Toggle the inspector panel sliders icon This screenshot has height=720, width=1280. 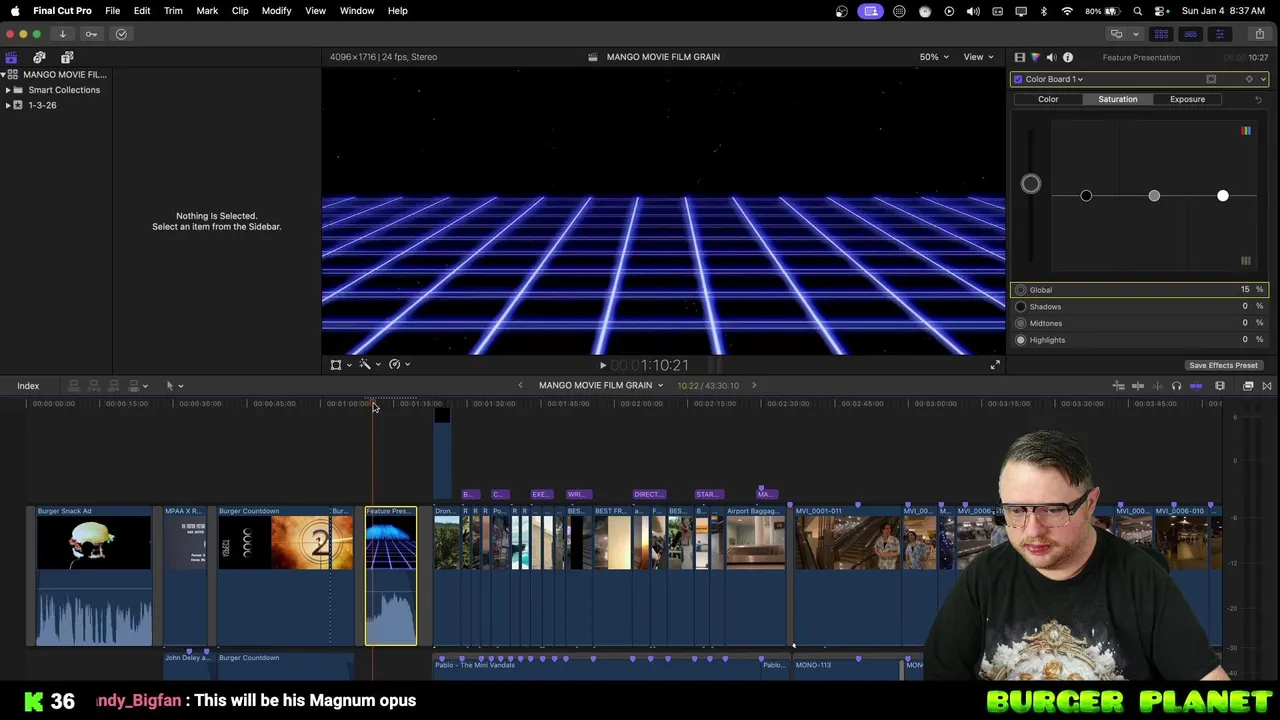click(x=1219, y=34)
